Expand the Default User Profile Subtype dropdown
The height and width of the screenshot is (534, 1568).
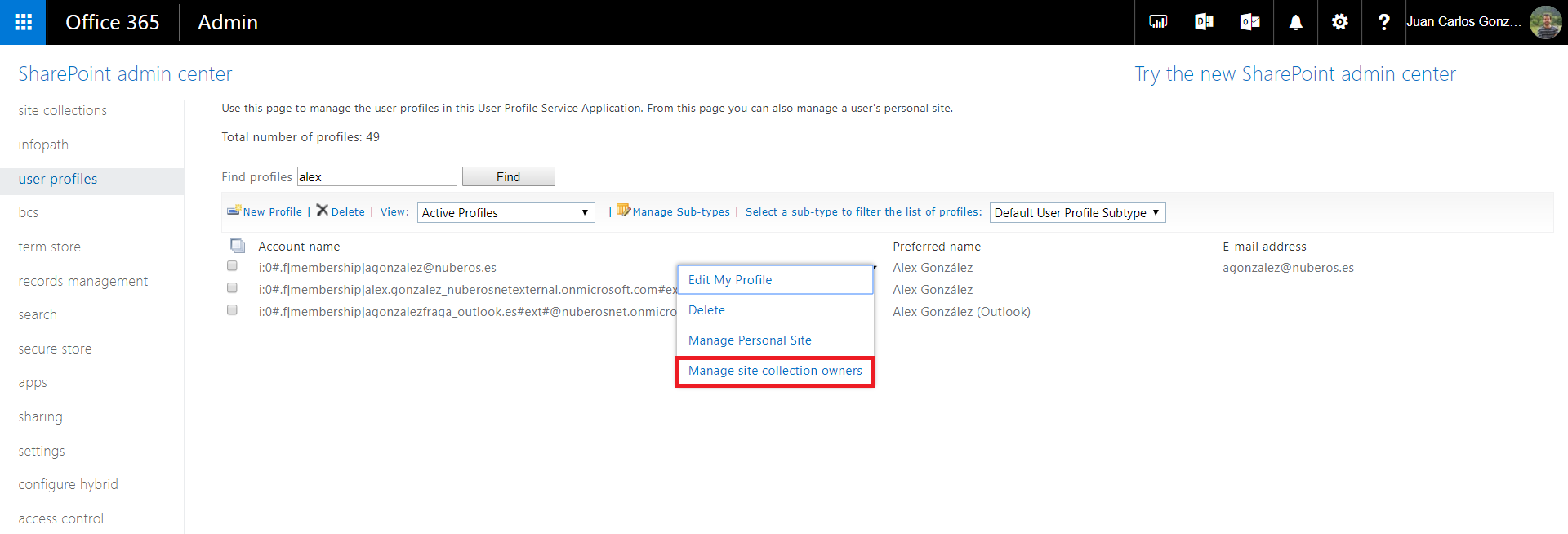[x=1076, y=213]
